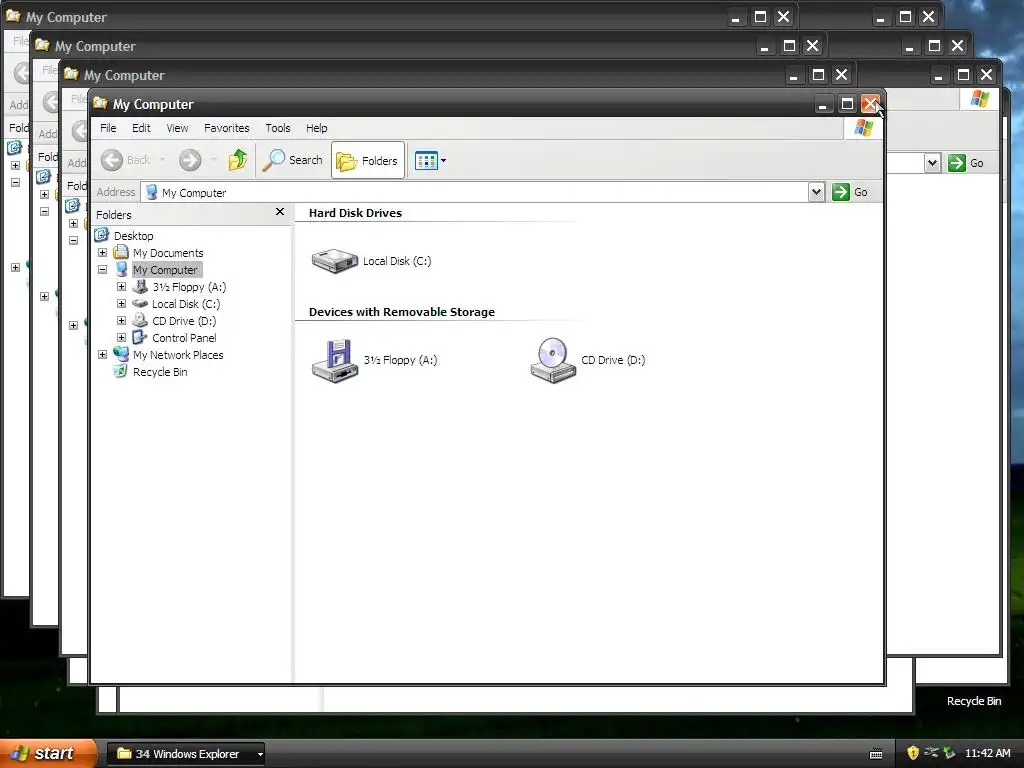Open the Views icon dropdown
The width and height of the screenshot is (1024, 768).
430,160
